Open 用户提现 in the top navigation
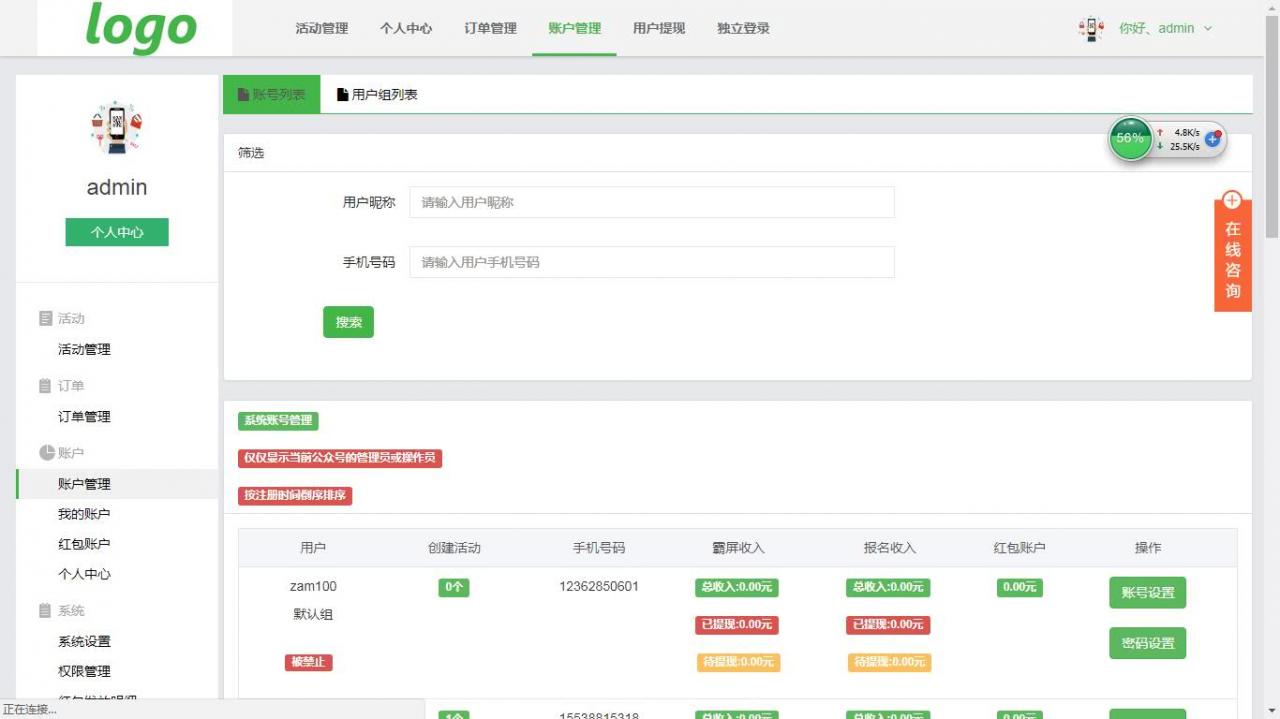The image size is (1280, 719). (x=658, y=29)
